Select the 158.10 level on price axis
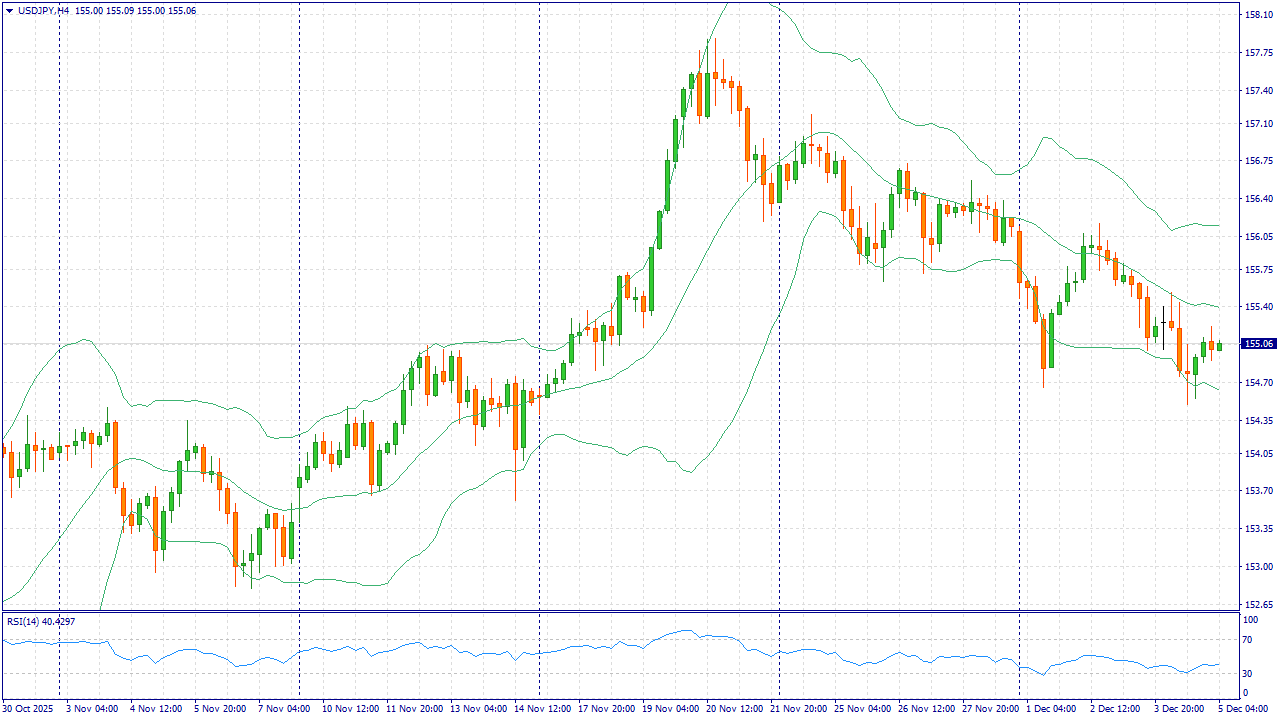 1257,15
